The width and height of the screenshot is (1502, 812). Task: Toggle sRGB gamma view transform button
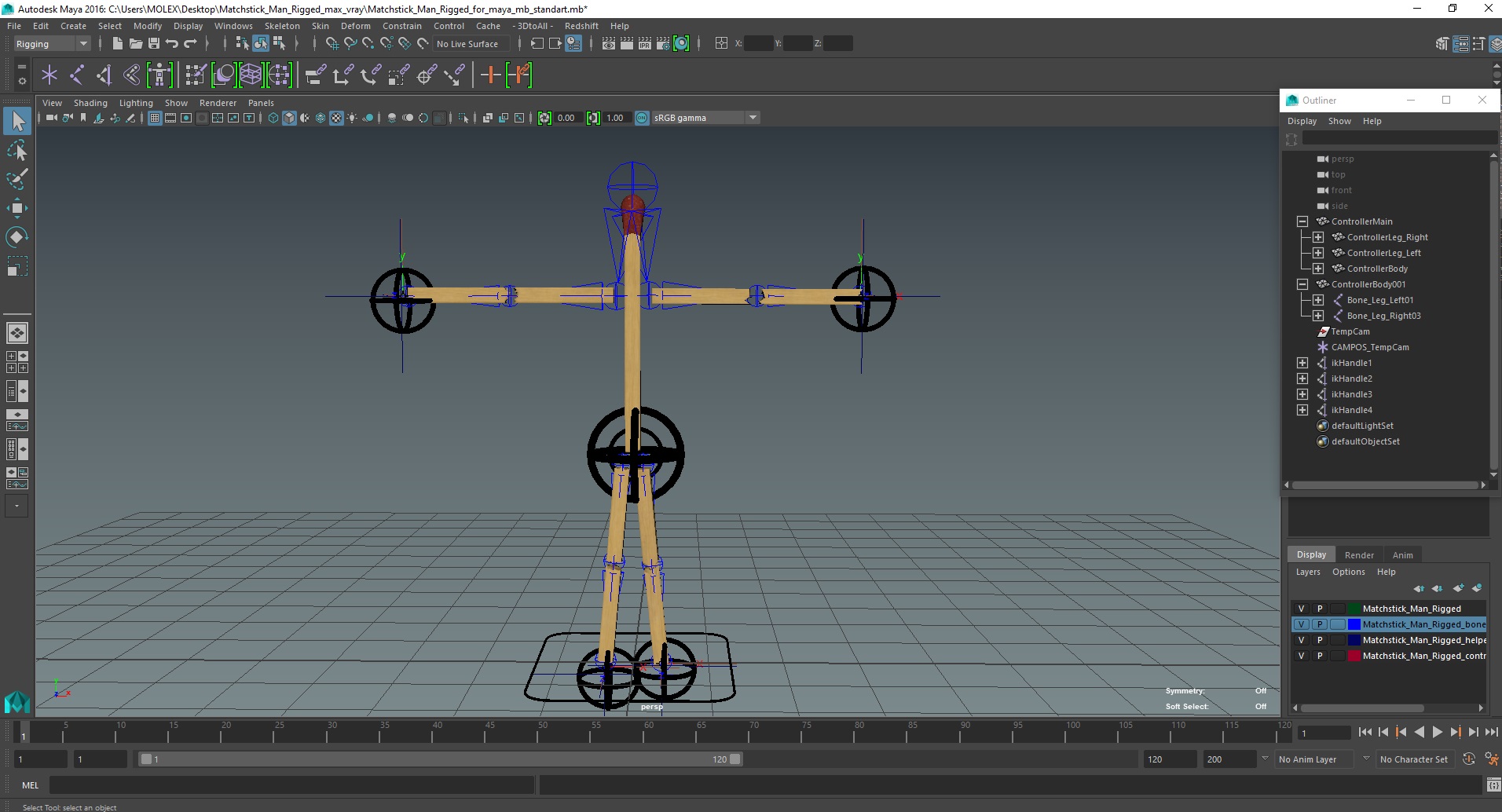[642, 118]
